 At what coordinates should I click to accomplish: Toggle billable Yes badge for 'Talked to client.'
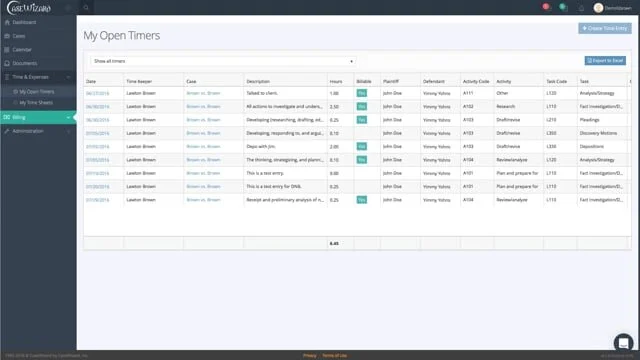[362, 93]
